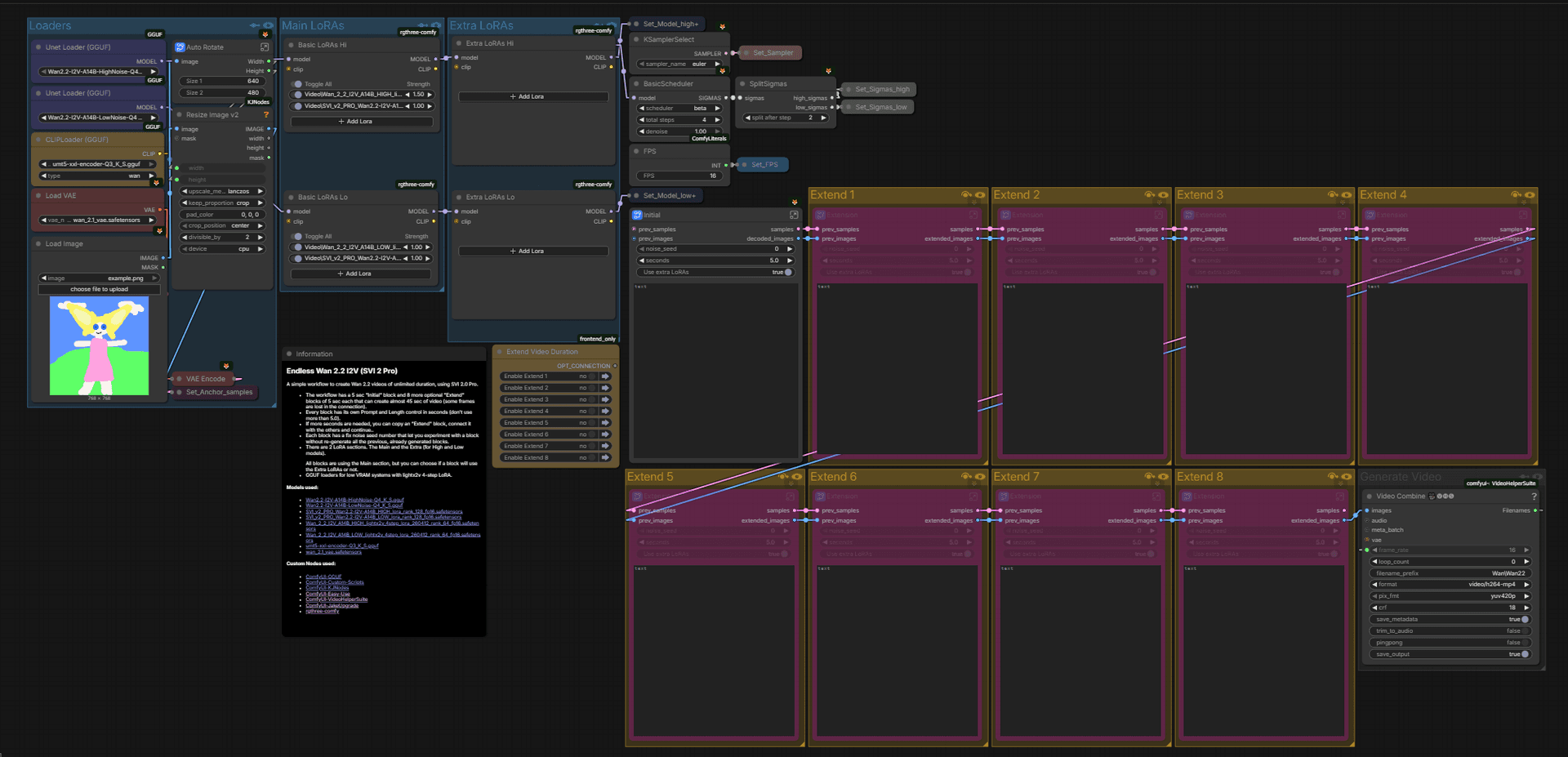Screen dimensions: 1568x757
Task: Open the Auto Rotate subgraph expand icon
Action: pyautogui.click(x=265, y=47)
